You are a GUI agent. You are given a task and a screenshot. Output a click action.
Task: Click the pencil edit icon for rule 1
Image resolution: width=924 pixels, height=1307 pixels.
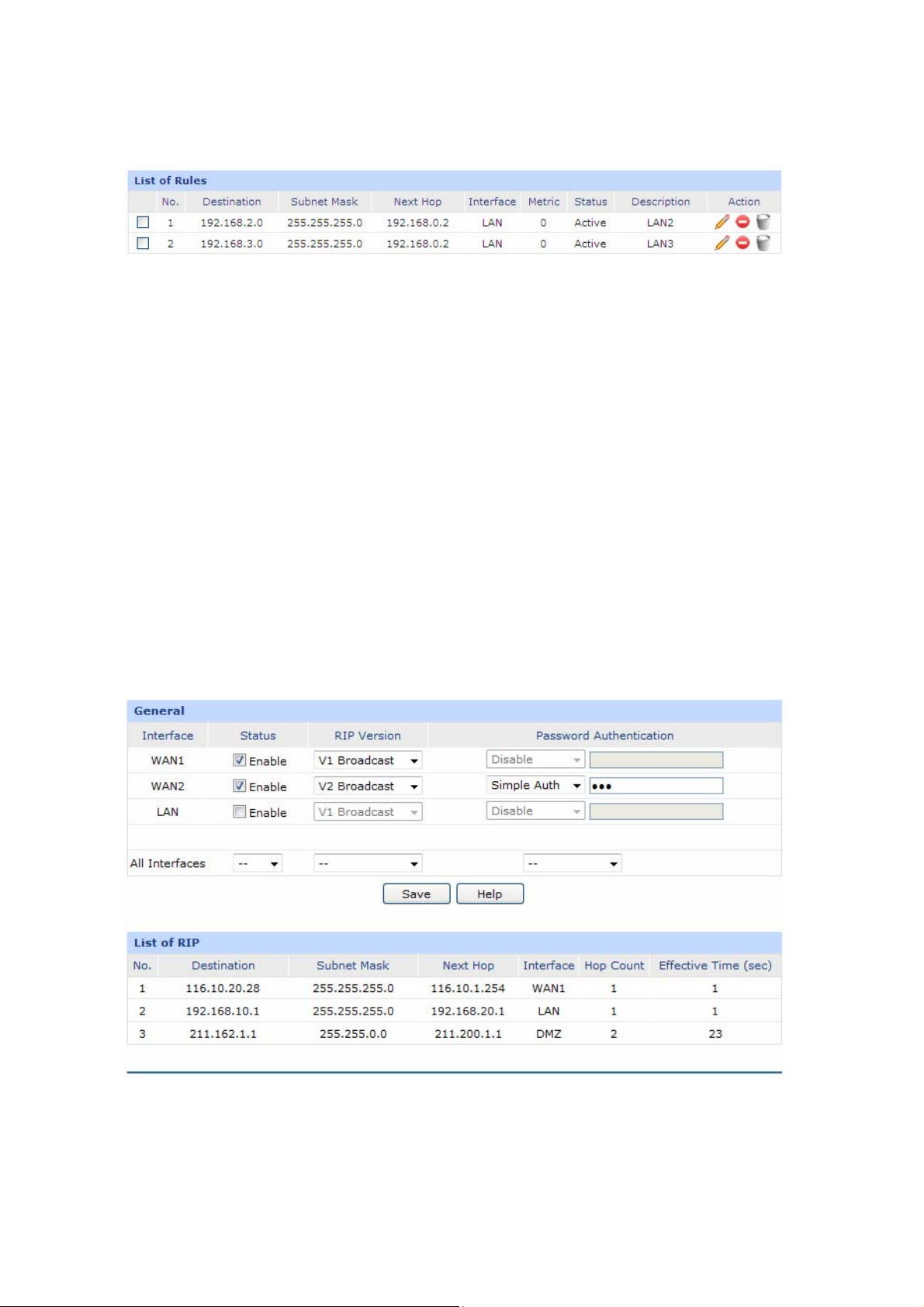pyautogui.click(x=722, y=222)
